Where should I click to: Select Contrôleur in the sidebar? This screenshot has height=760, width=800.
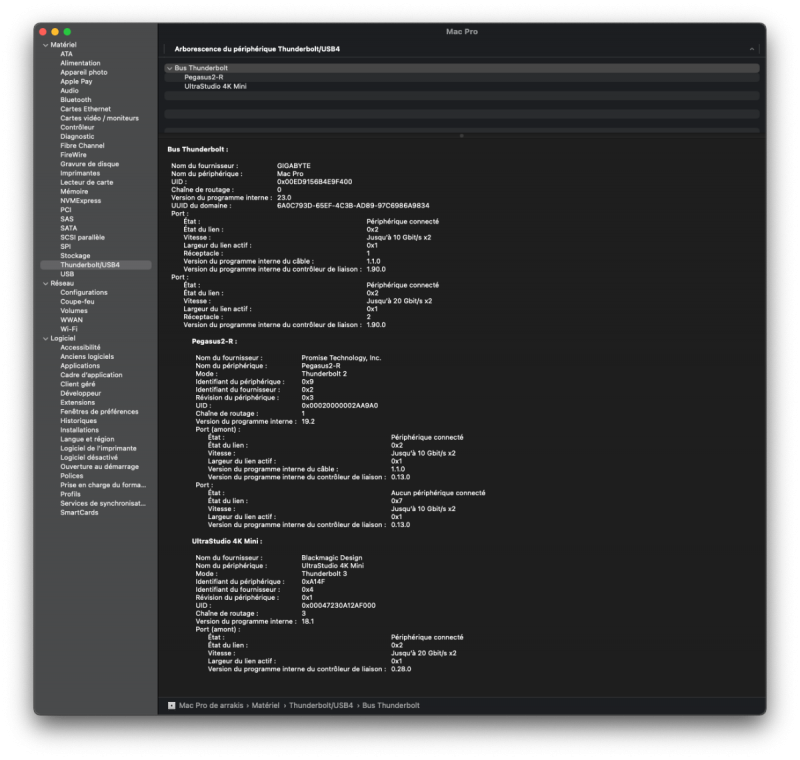click(77, 128)
